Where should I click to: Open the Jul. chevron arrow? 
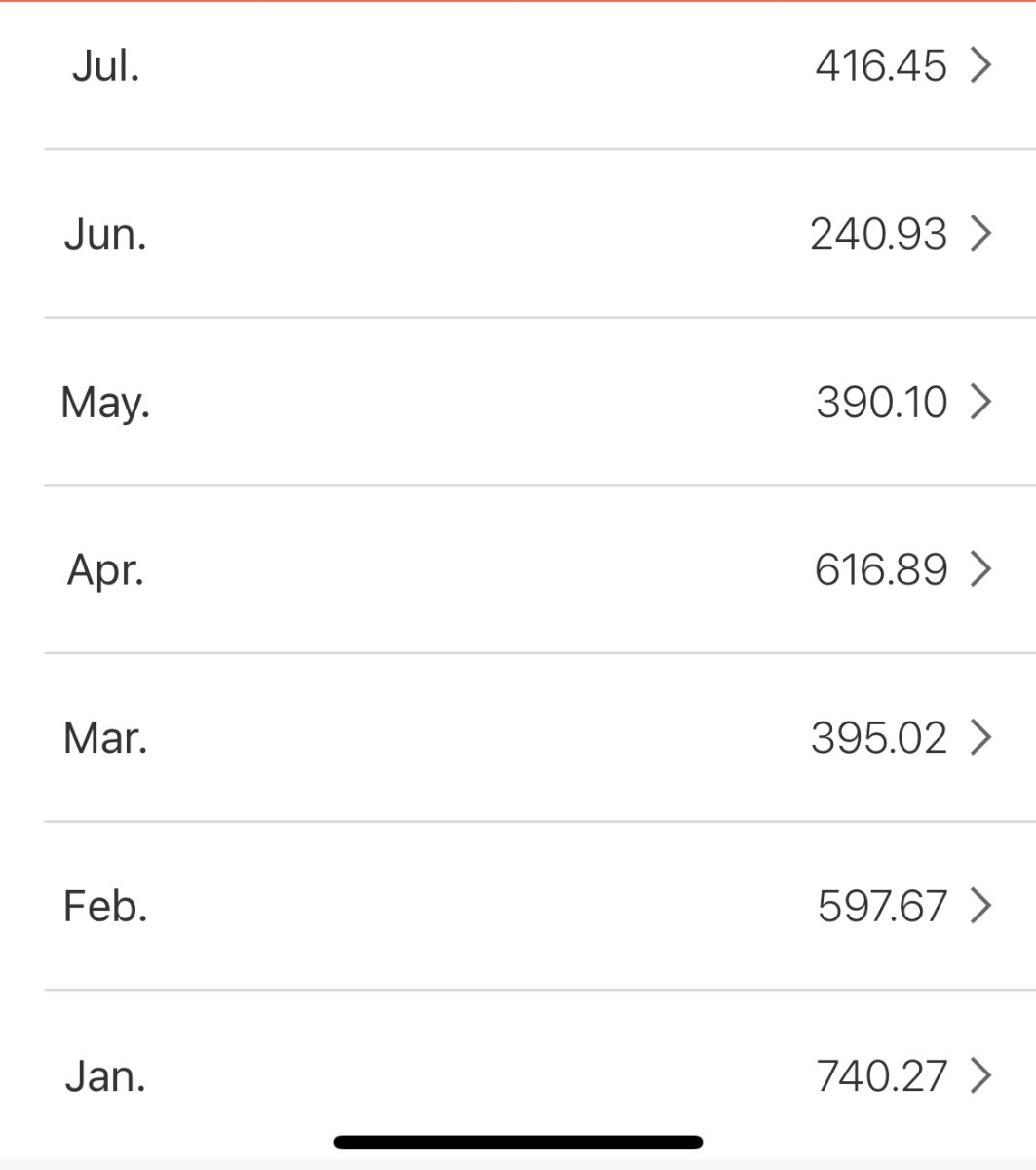(981, 65)
